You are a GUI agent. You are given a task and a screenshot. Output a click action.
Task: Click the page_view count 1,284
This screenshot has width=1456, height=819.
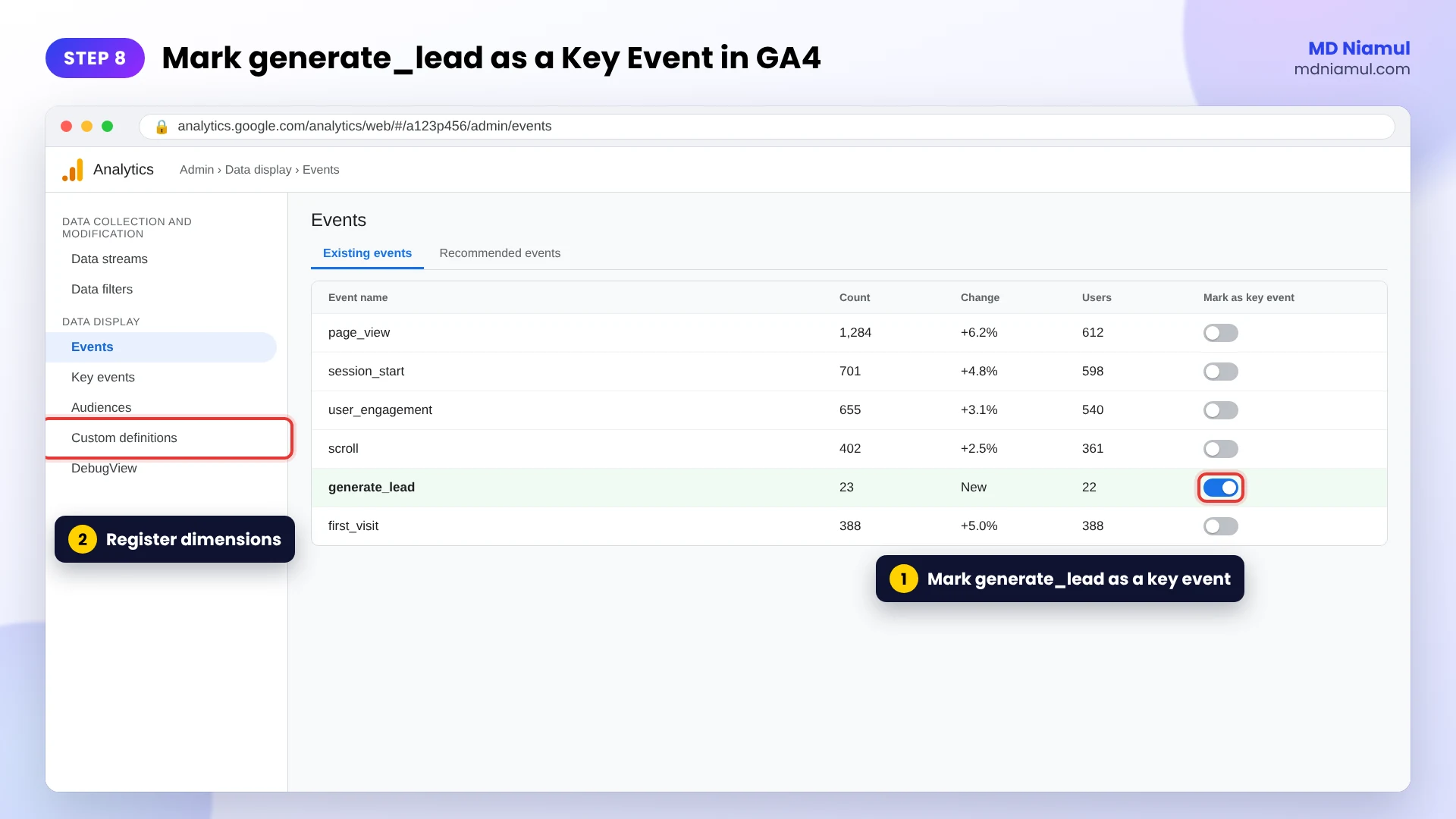[x=855, y=333]
